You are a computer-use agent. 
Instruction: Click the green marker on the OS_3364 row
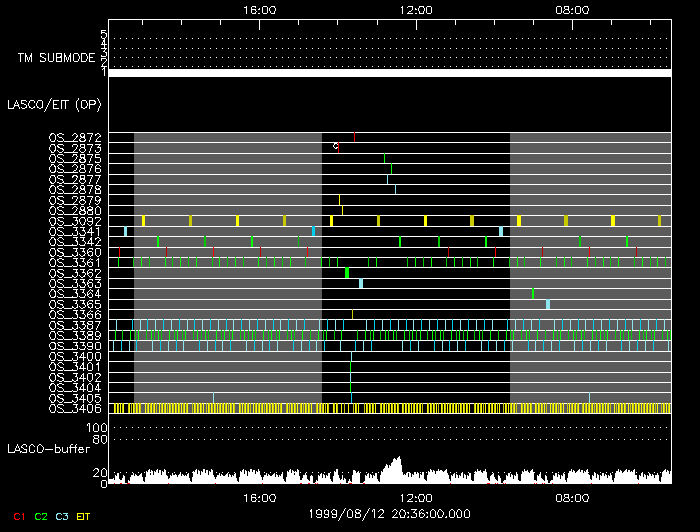pos(533,294)
